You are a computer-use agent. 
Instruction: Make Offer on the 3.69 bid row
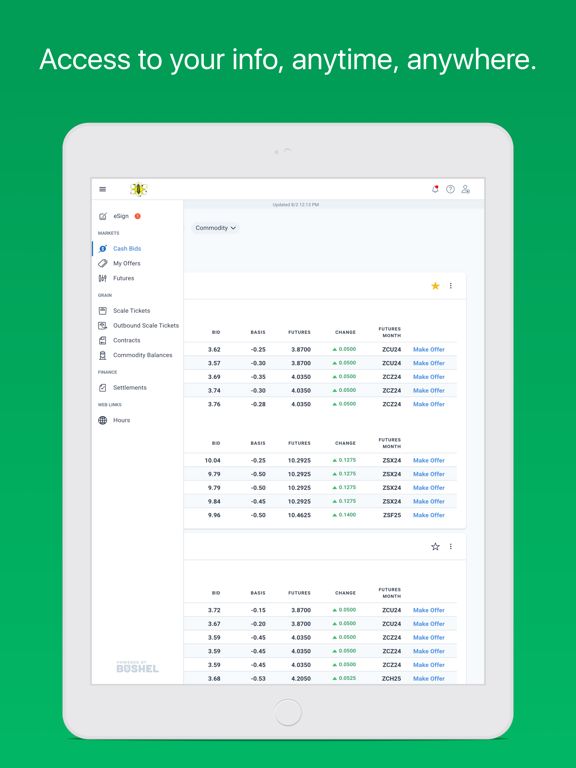click(429, 377)
